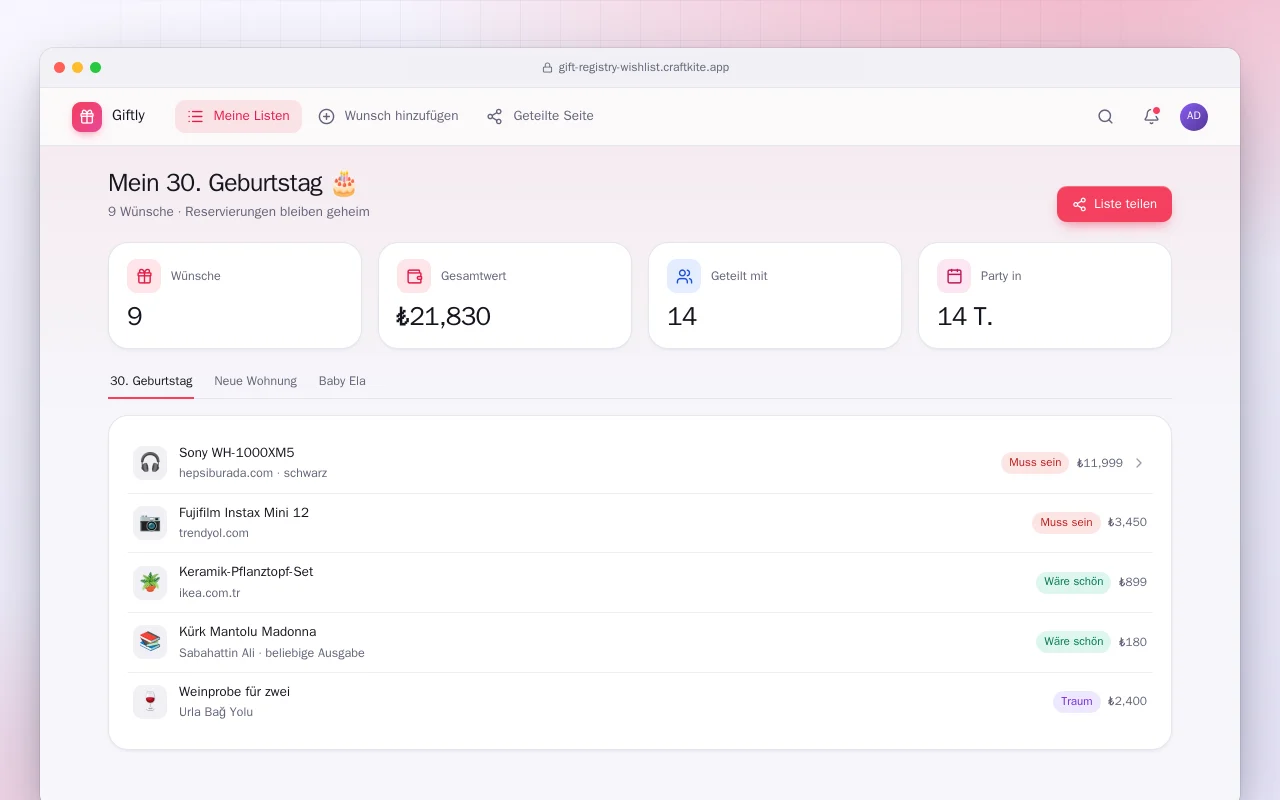Click Wäre schön tag on Kürk Mantolu Madonna

tap(1073, 642)
